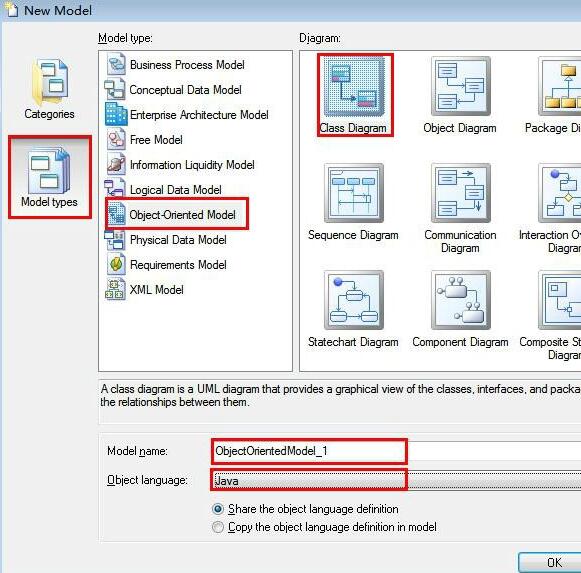Viewport: 581px width, 573px height.
Task: Click the Enterprise Architecture Model icon
Action: pos(116,114)
